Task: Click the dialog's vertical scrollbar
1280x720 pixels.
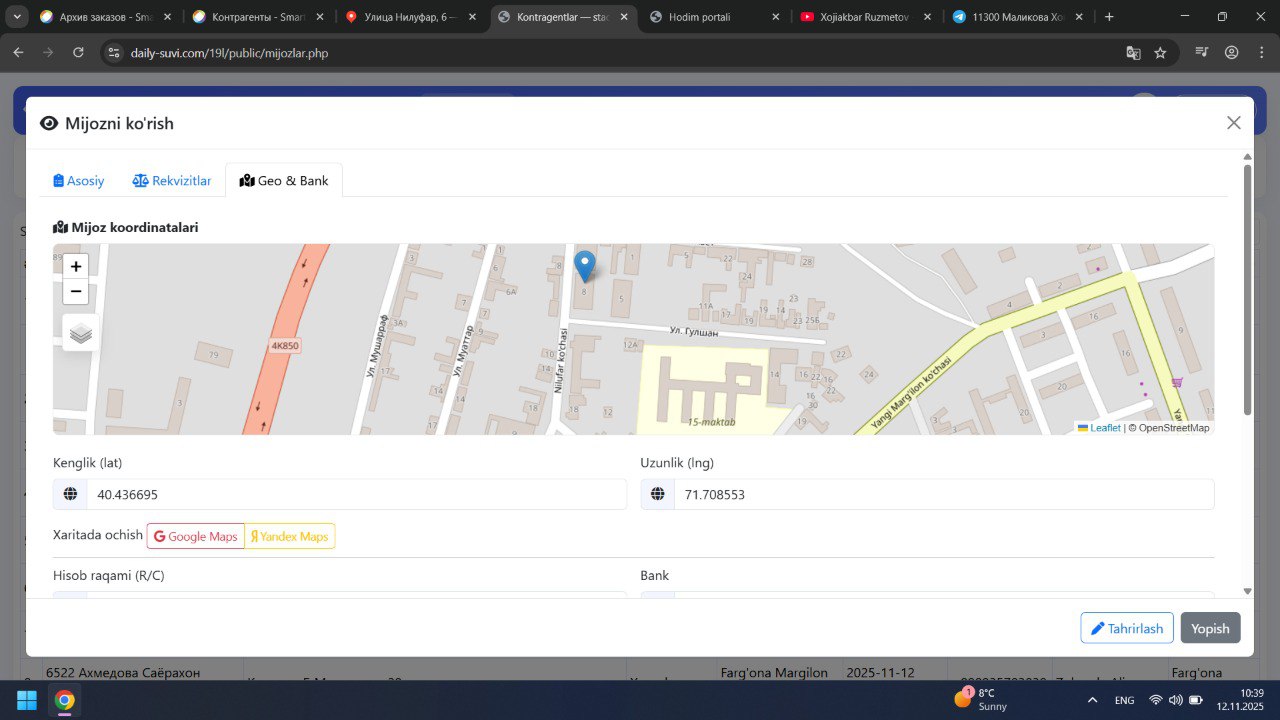Action: click(x=1247, y=290)
